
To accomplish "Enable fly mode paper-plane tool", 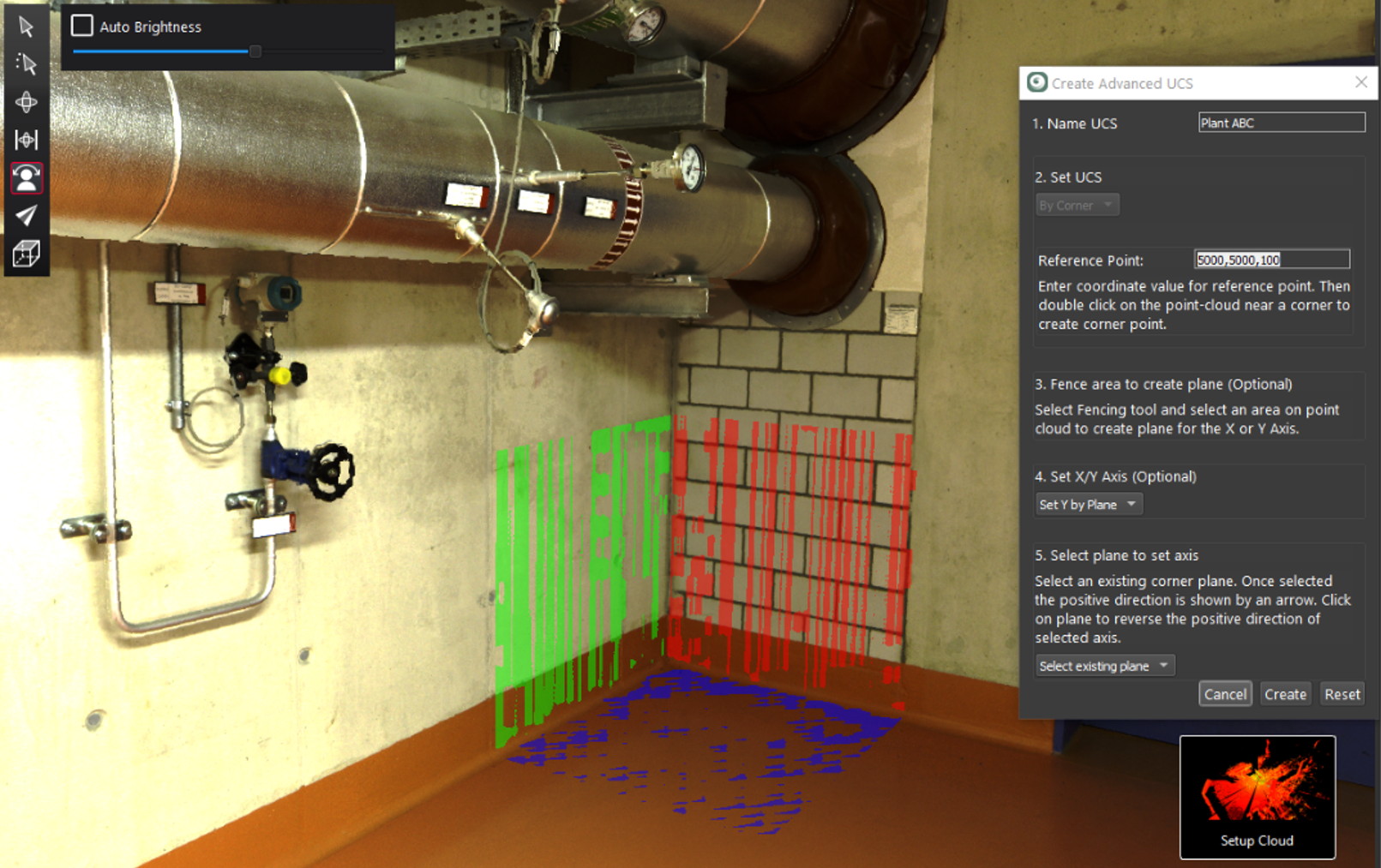I will click(26, 215).
